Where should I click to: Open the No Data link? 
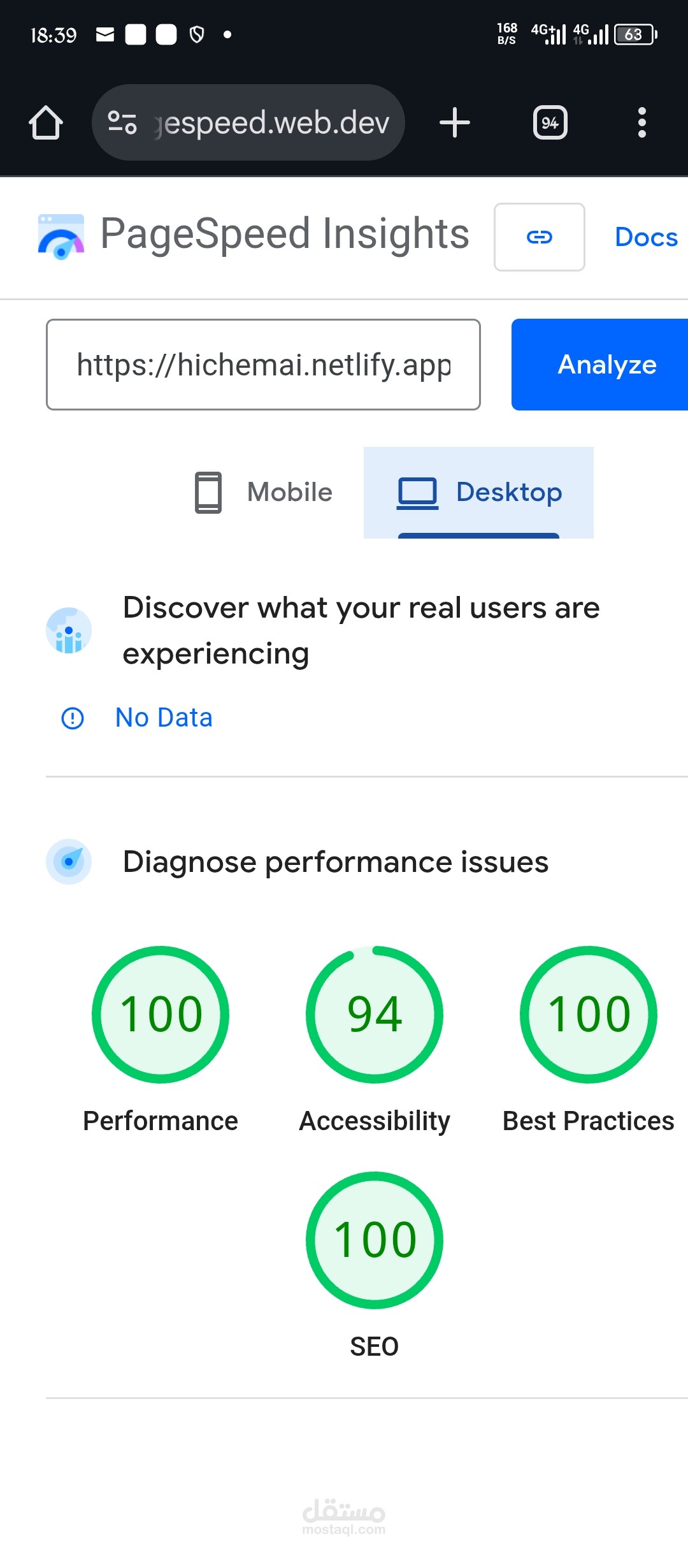point(164,718)
